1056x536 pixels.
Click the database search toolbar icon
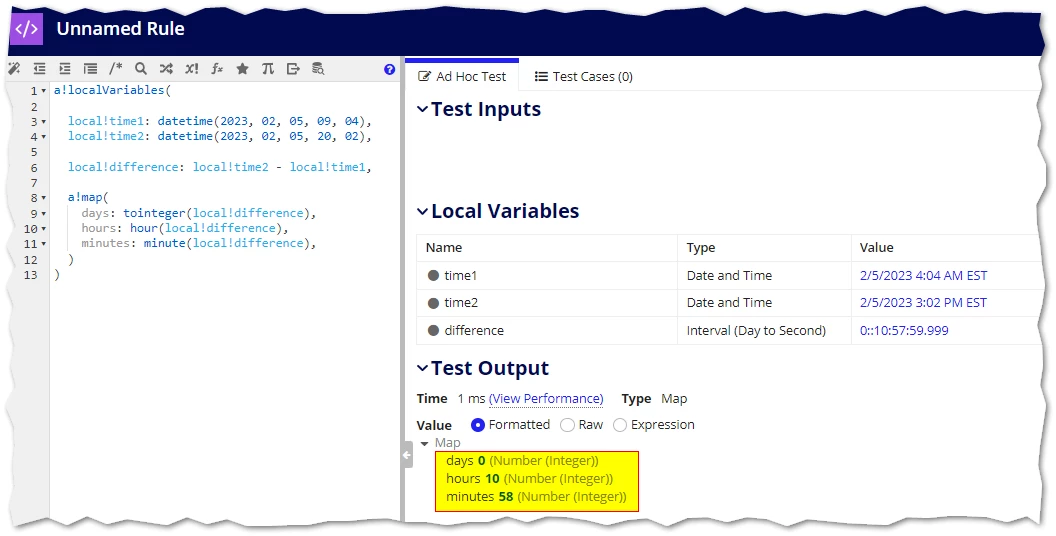point(318,69)
